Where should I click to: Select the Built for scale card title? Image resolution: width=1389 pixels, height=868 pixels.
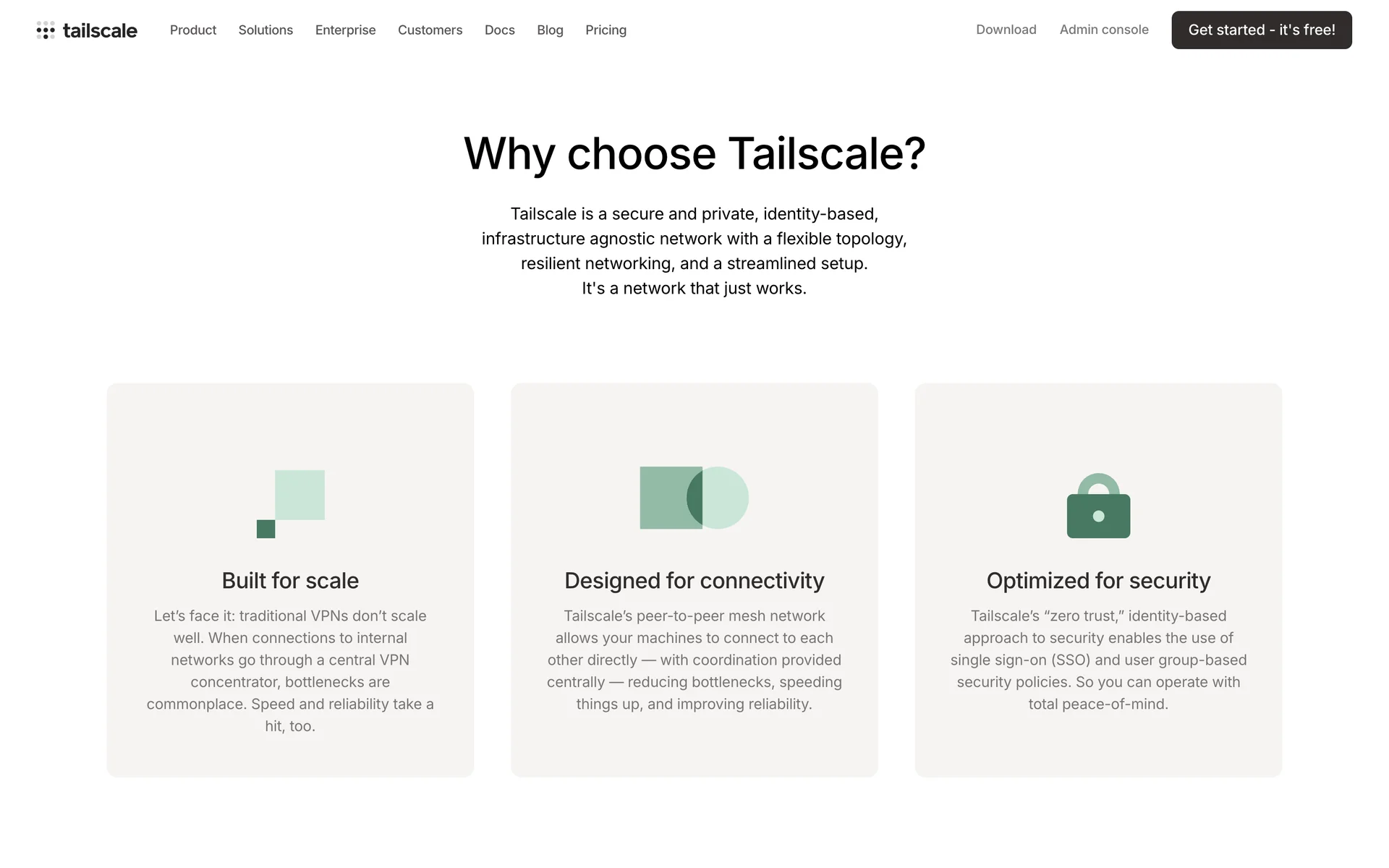click(290, 581)
